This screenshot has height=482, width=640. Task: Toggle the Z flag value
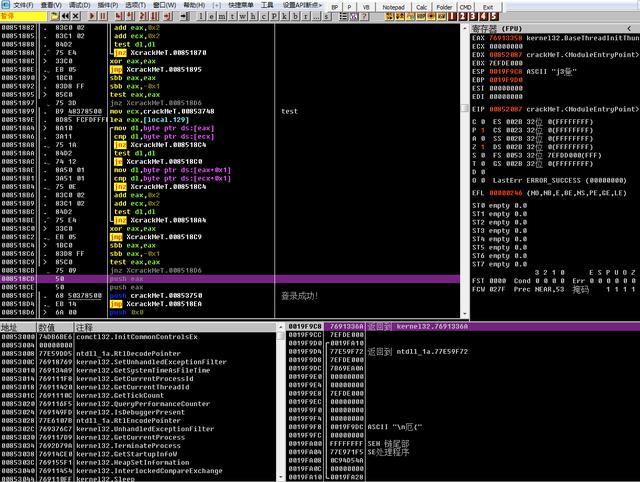(485, 145)
